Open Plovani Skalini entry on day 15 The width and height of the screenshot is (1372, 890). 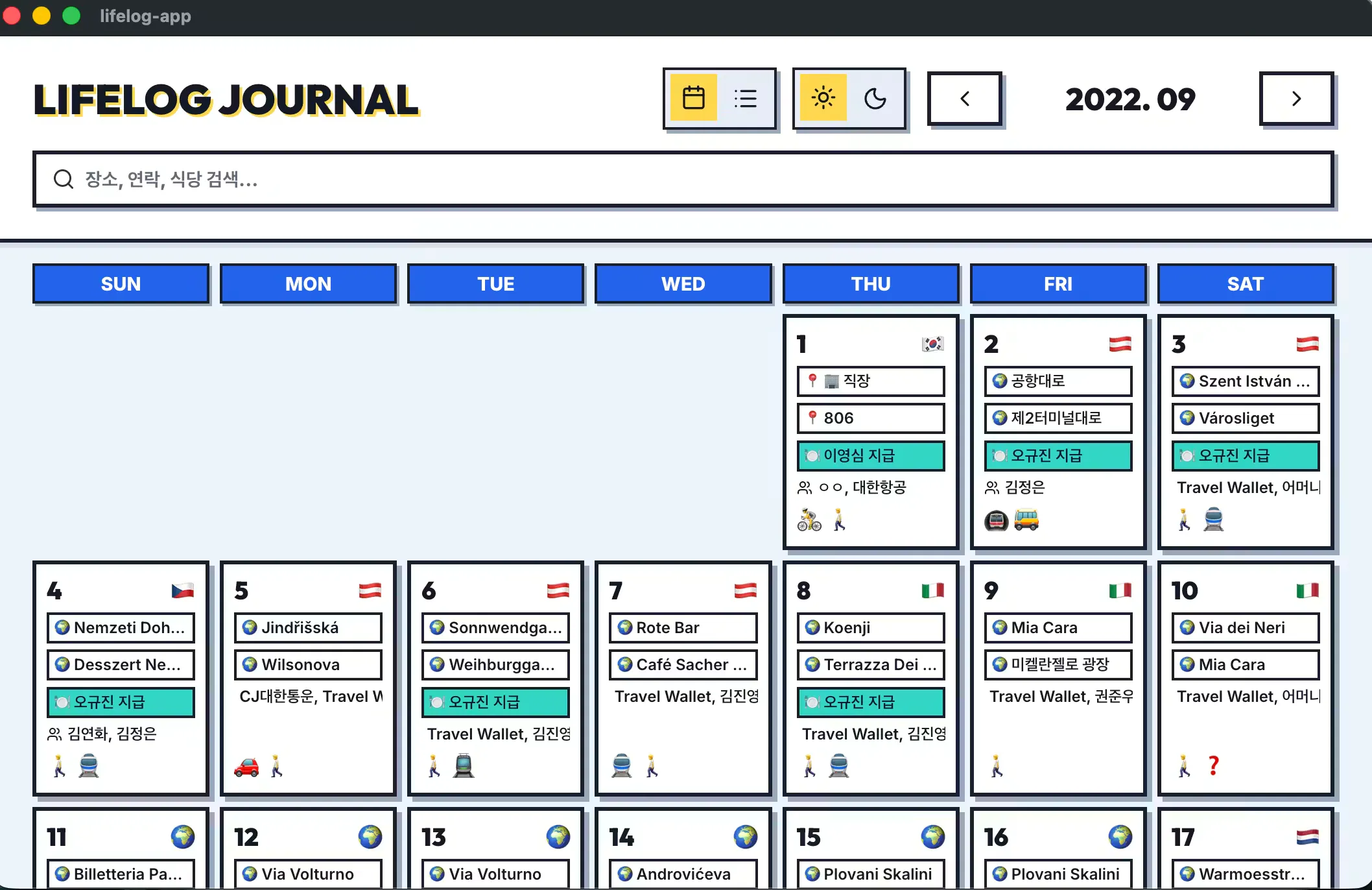pyautogui.click(x=871, y=874)
